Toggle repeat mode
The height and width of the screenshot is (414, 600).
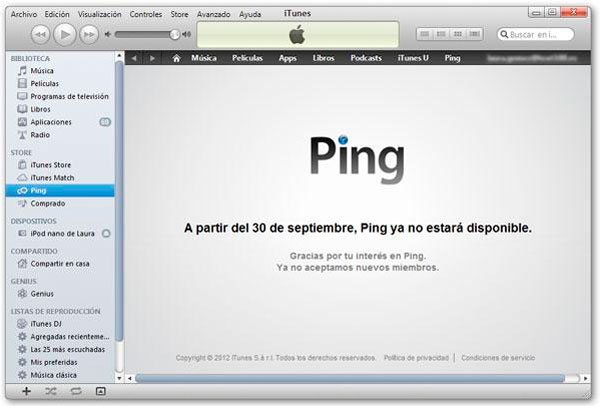pyautogui.click(x=75, y=391)
